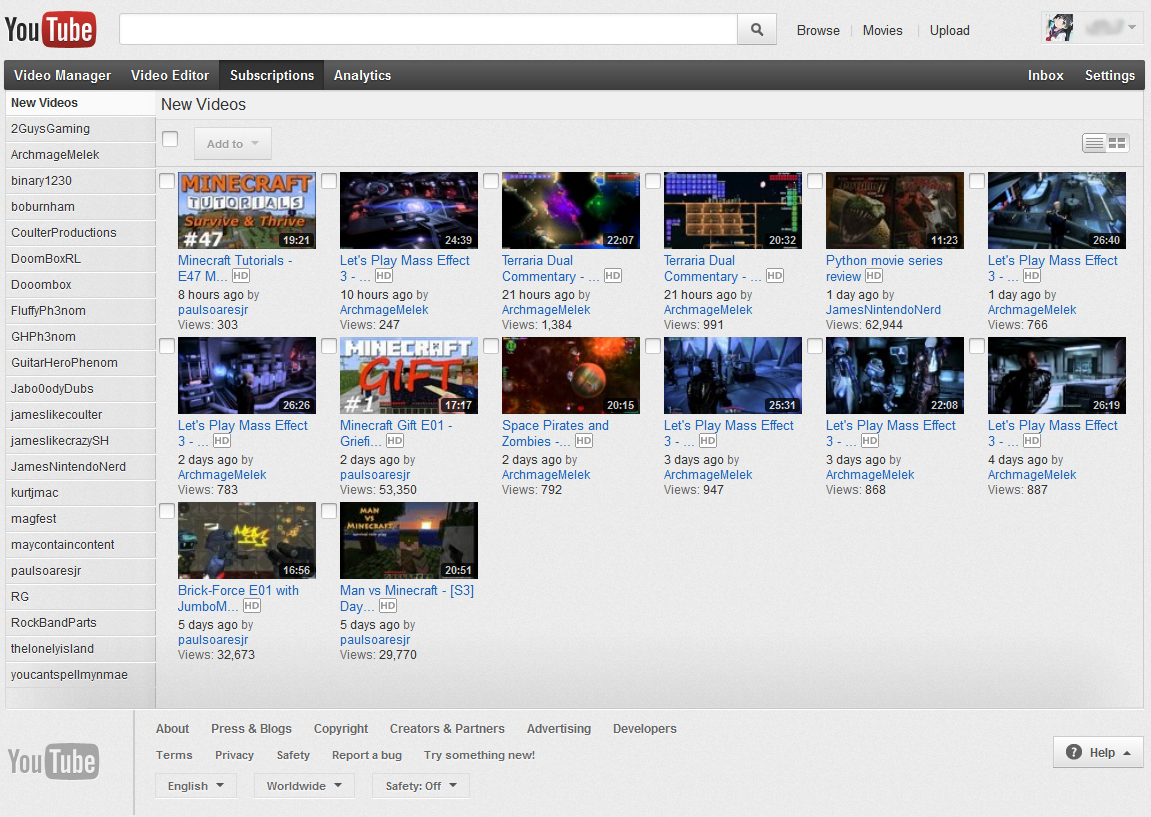Check the Terraria Dual Commentary 22:07 checkbox
Image resolution: width=1151 pixels, height=817 pixels.
click(491, 181)
